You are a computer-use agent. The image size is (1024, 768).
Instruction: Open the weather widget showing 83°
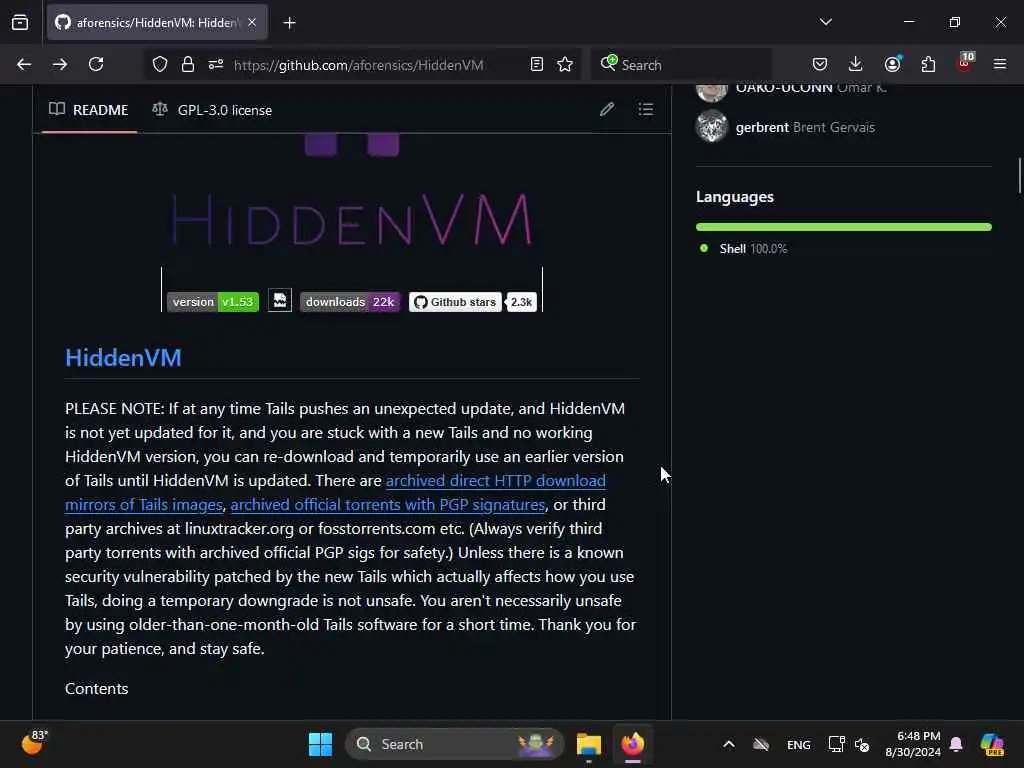35,743
